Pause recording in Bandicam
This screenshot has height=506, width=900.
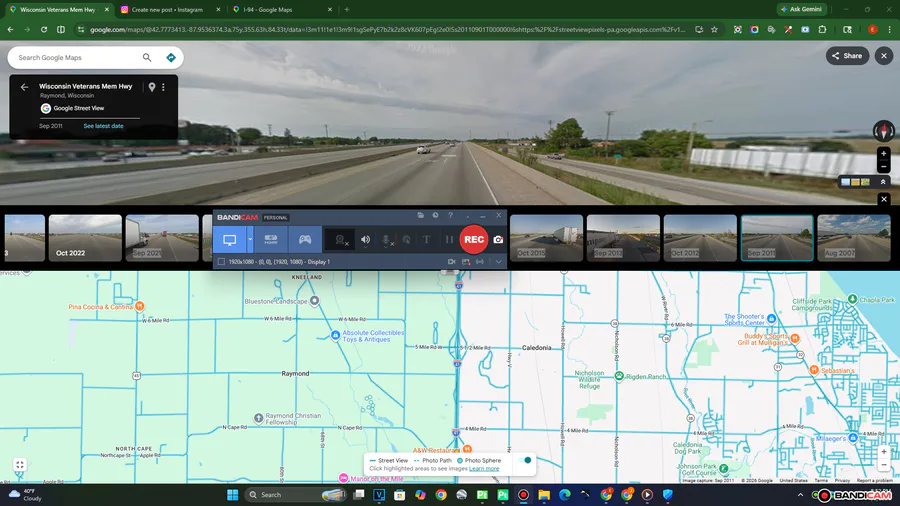pos(449,240)
